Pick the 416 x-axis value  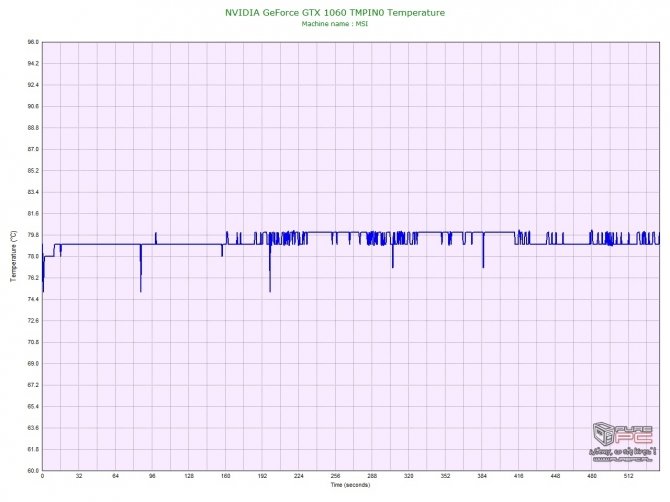(519, 476)
